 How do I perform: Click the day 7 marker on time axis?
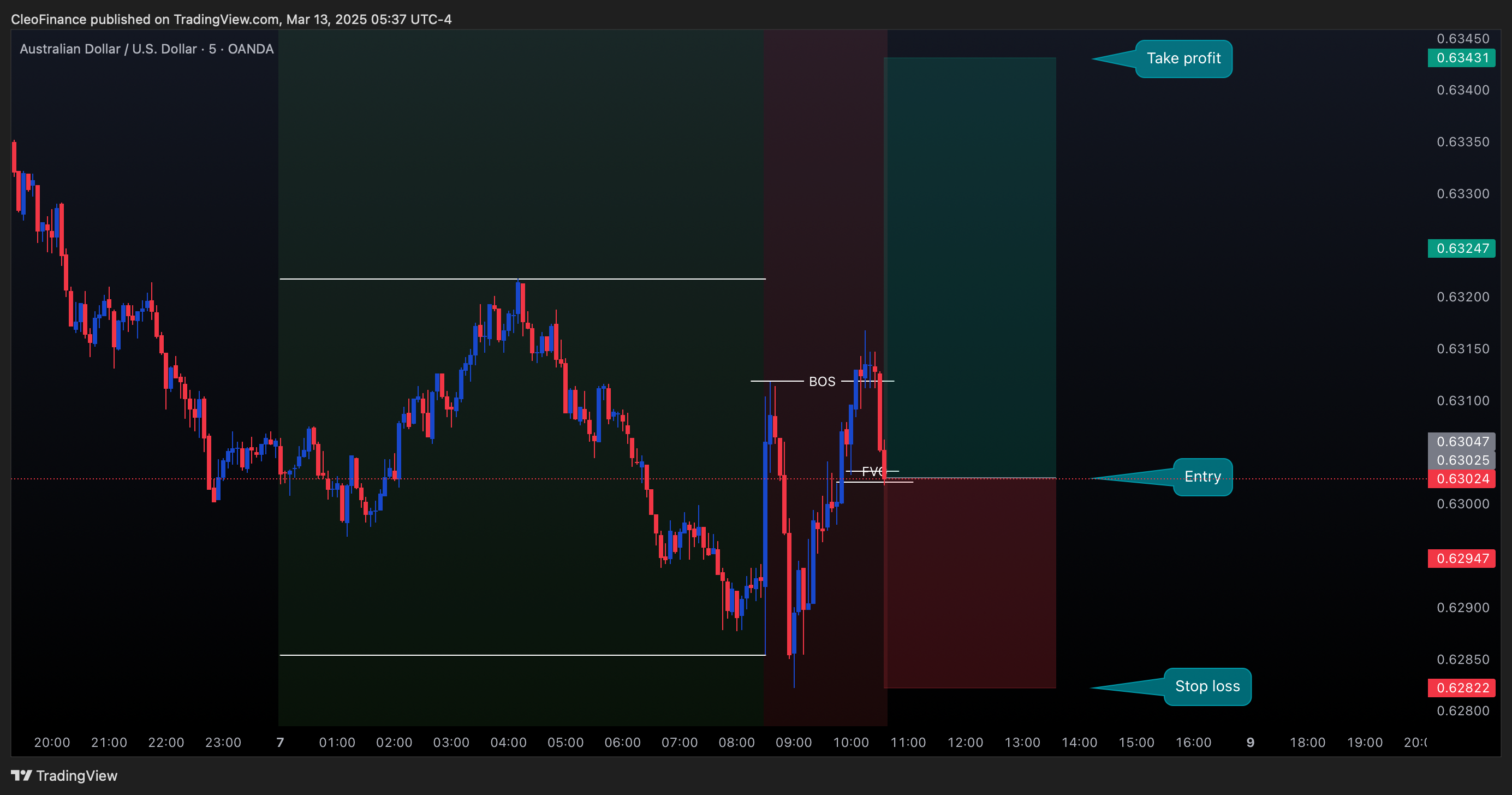280,743
